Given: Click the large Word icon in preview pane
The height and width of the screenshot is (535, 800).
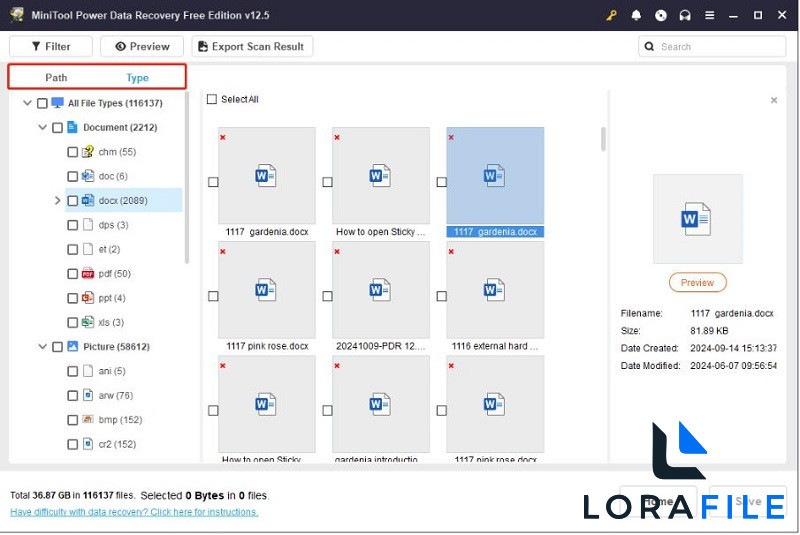Looking at the screenshot, I should [697, 219].
